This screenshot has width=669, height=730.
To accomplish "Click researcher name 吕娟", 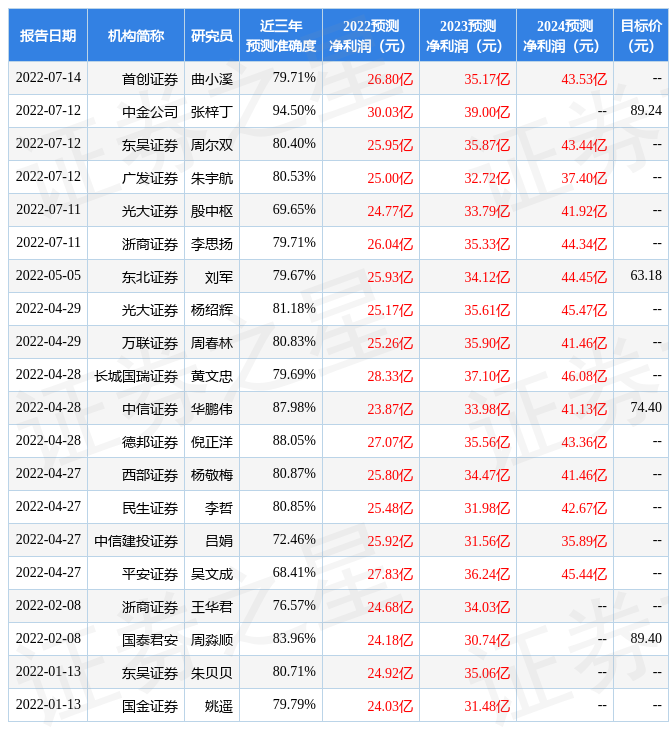I will pos(219,541).
